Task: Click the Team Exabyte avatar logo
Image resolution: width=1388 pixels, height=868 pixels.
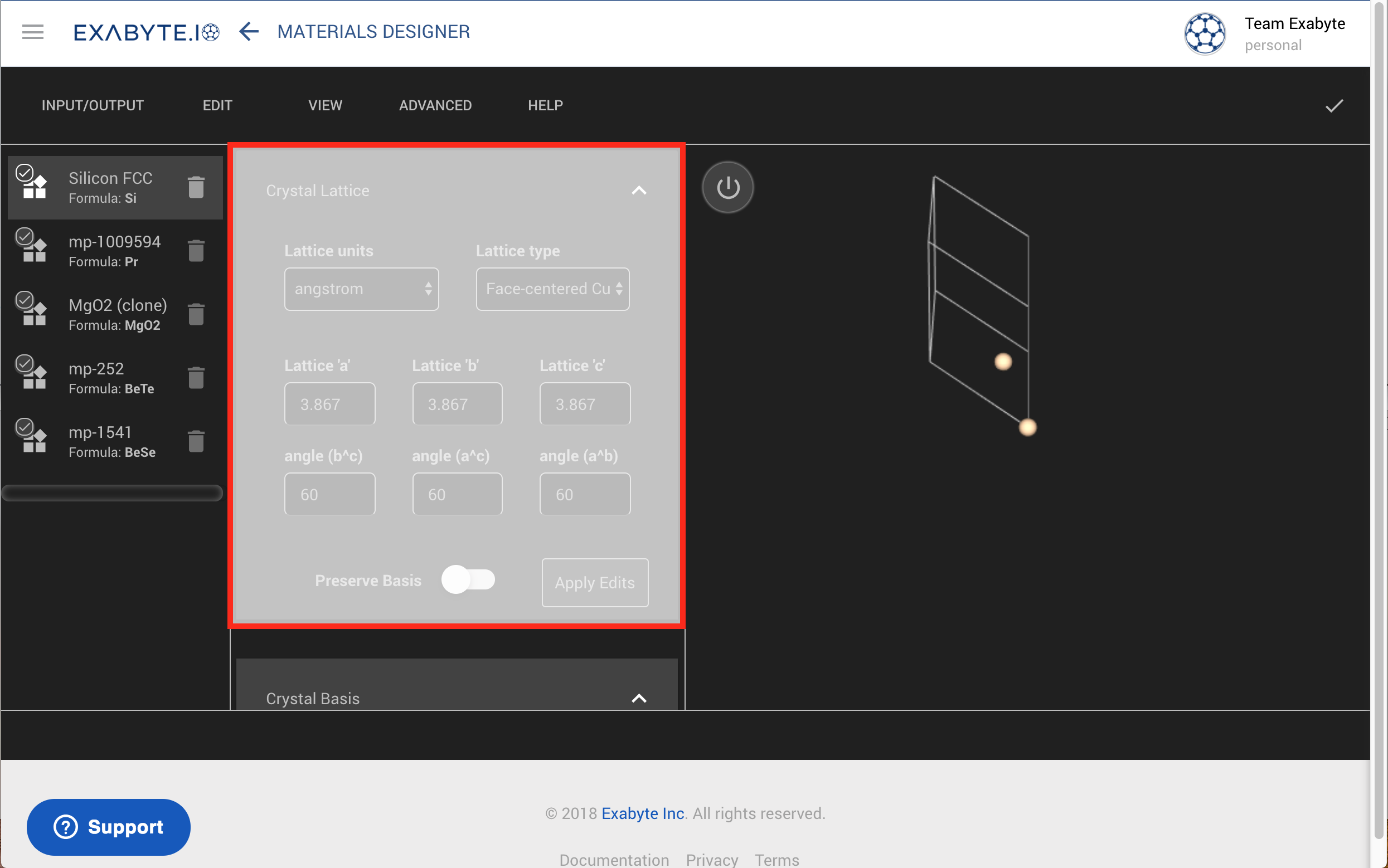Action: click(x=1205, y=33)
